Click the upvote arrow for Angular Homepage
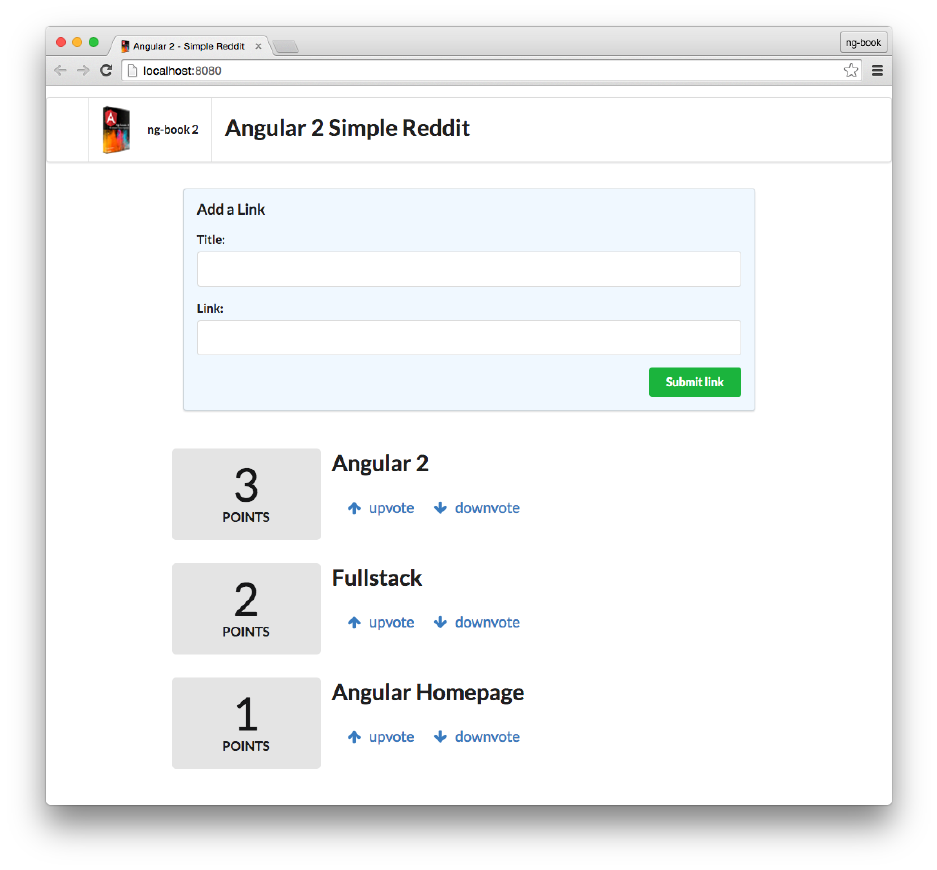 [x=354, y=737]
